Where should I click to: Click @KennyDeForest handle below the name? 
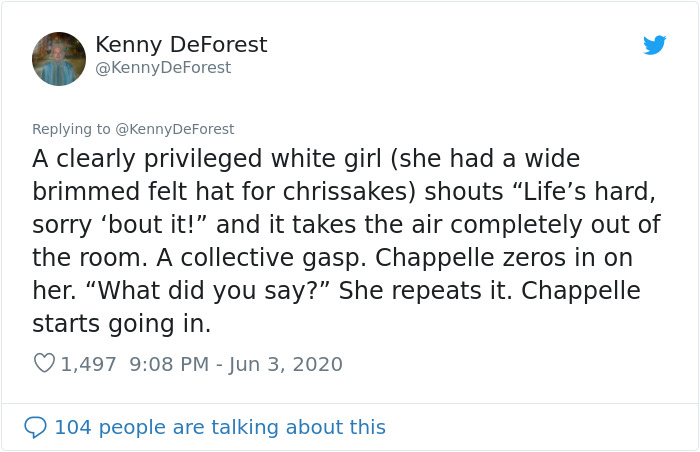click(163, 67)
